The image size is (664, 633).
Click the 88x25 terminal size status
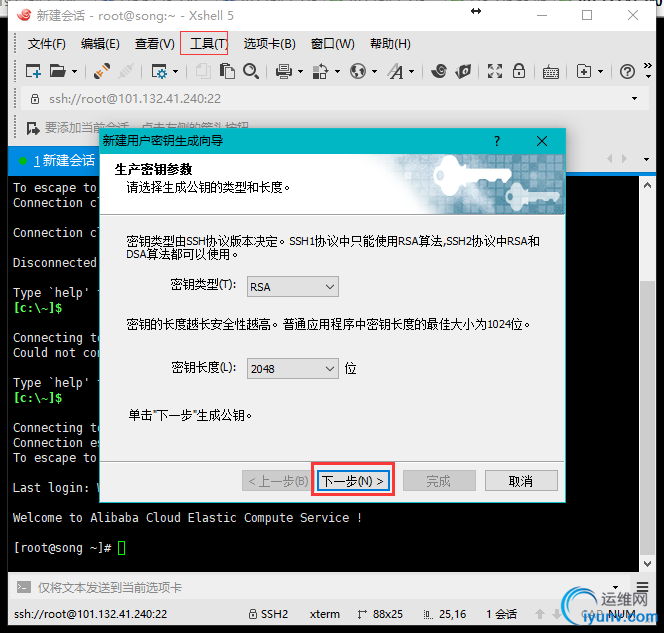pyautogui.click(x=380, y=614)
